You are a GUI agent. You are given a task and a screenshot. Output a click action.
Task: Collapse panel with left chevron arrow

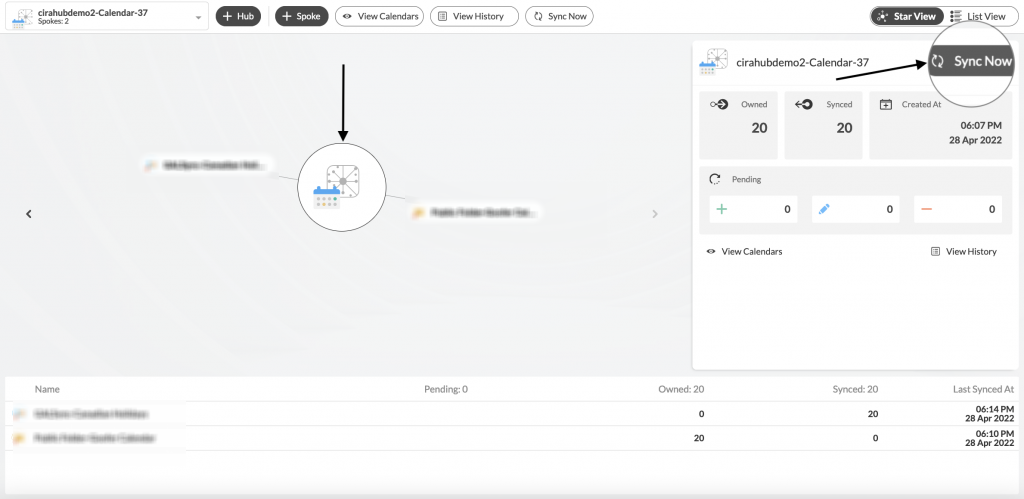29,213
